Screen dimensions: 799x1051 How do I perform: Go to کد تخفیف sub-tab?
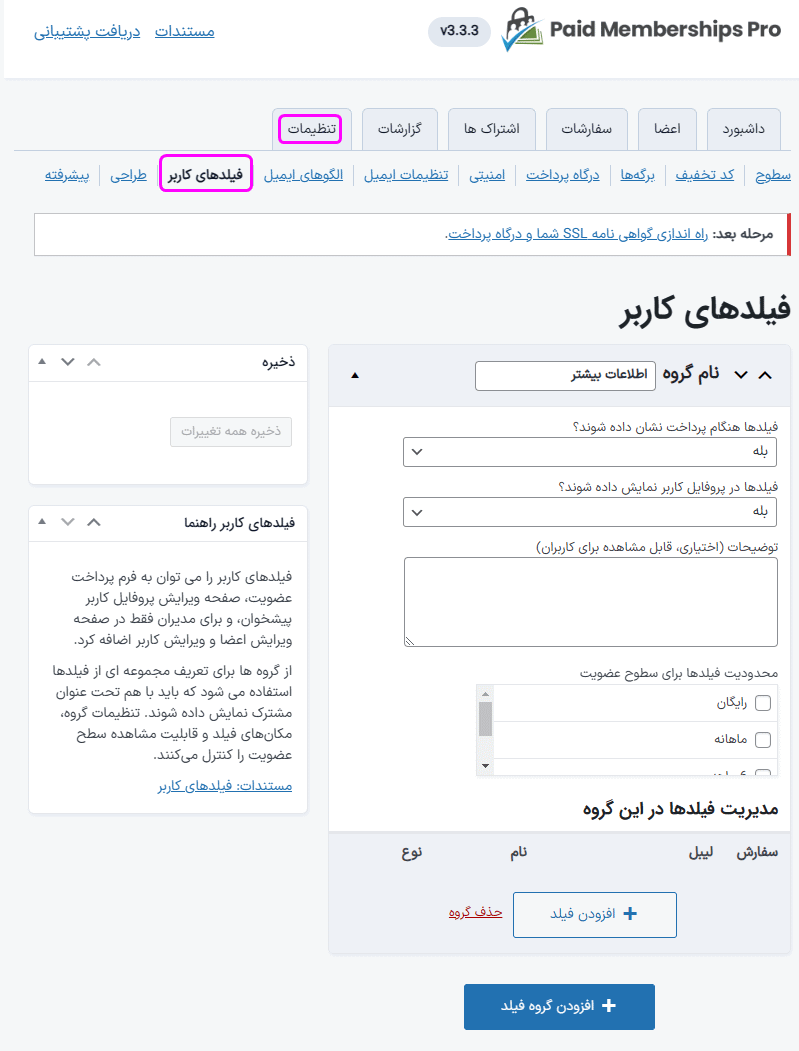click(x=704, y=175)
